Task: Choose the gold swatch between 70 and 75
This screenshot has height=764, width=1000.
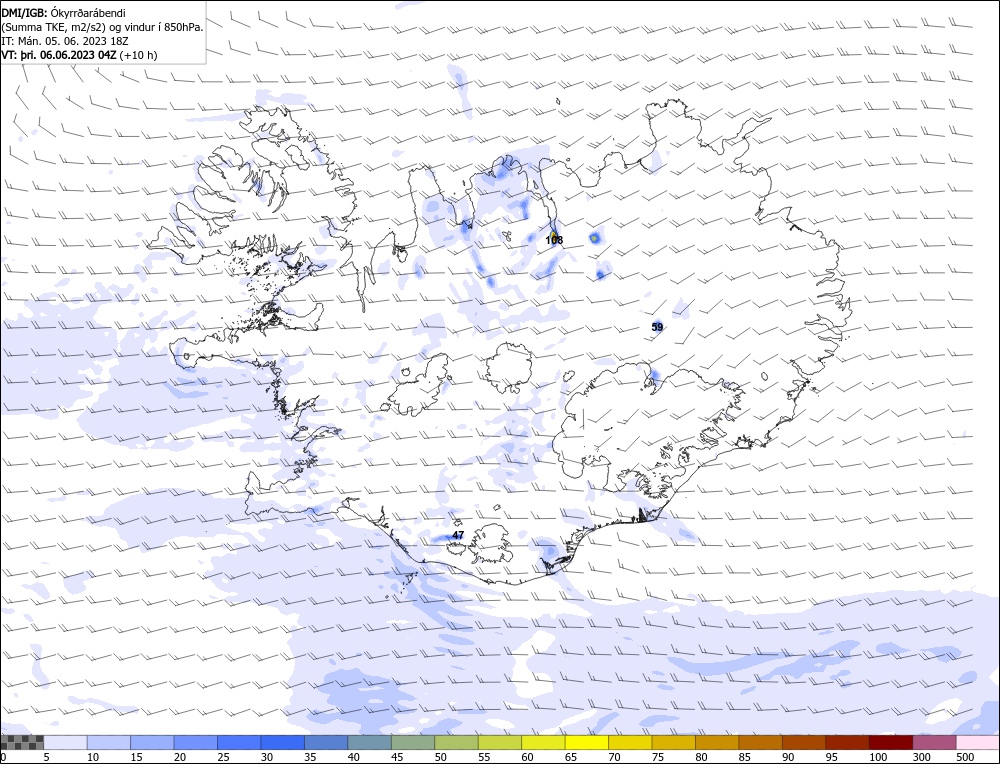Action: (x=630, y=742)
